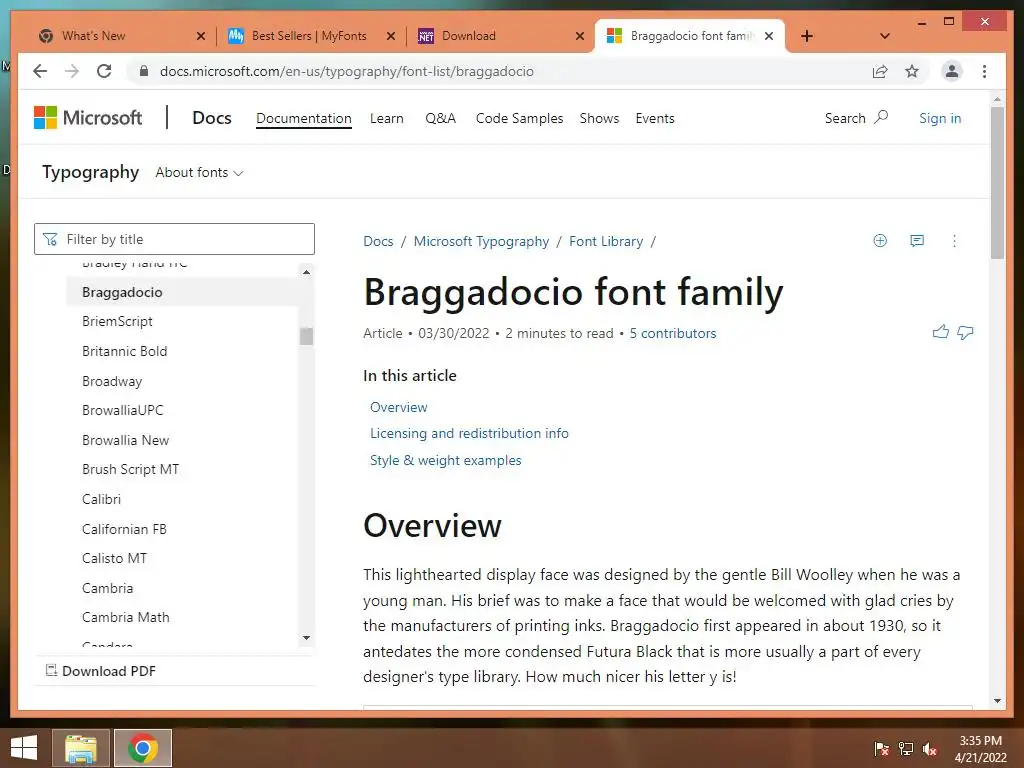Click the Sign in link
The height and width of the screenshot is (768, 1024).
[x=940, y=118]
